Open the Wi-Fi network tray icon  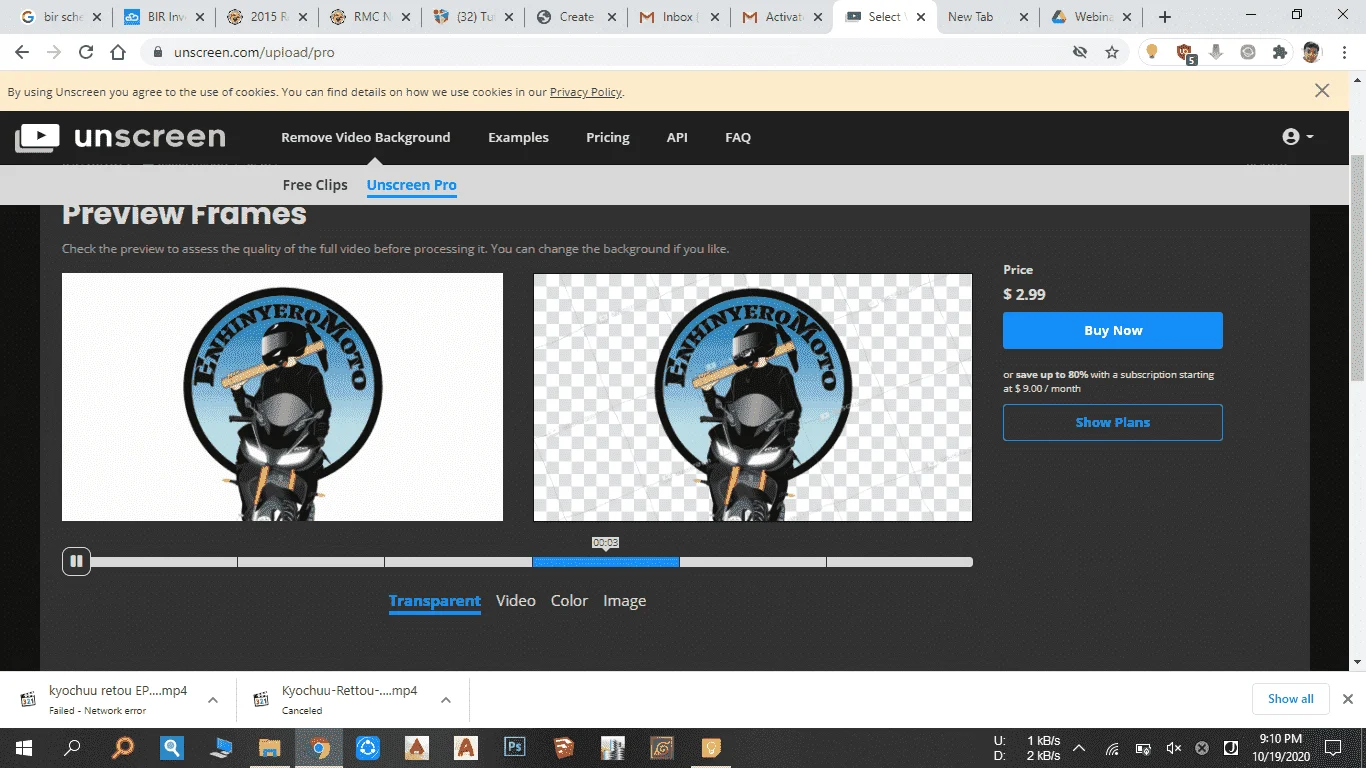[x=1112, y=747]
